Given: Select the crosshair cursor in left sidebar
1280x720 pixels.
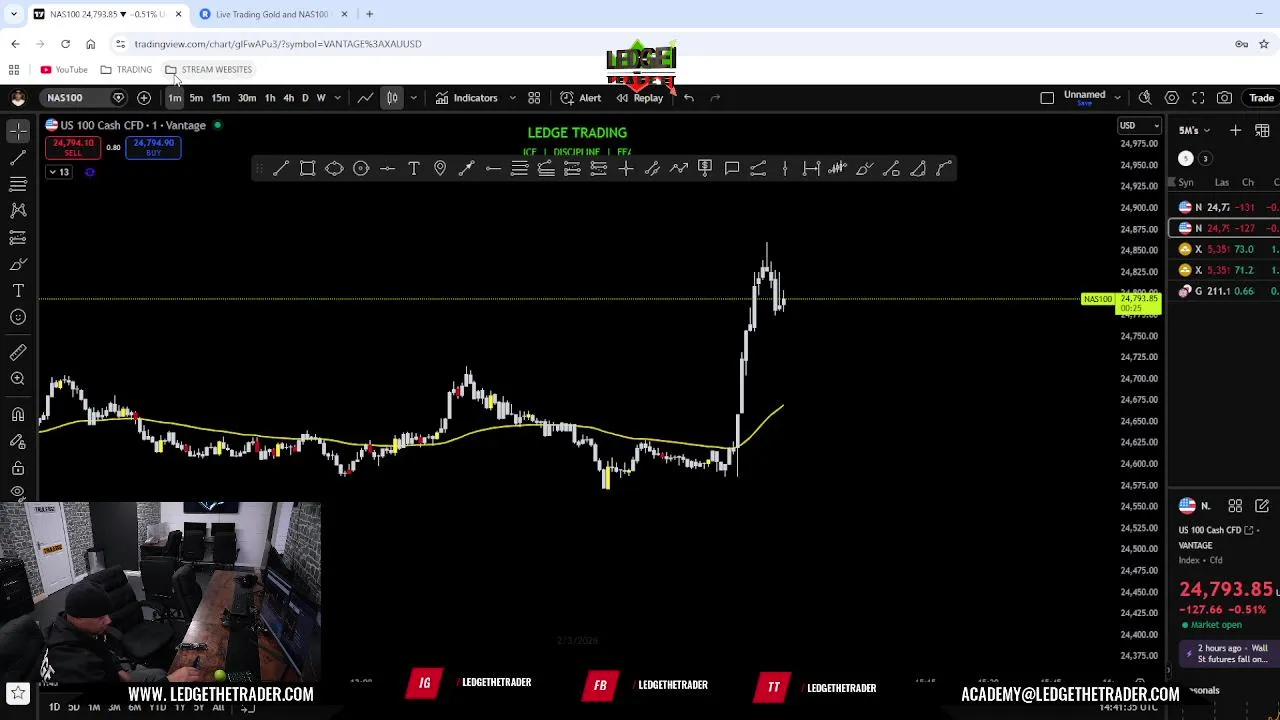Looking at the screenshot, I should tap(18, 131).
